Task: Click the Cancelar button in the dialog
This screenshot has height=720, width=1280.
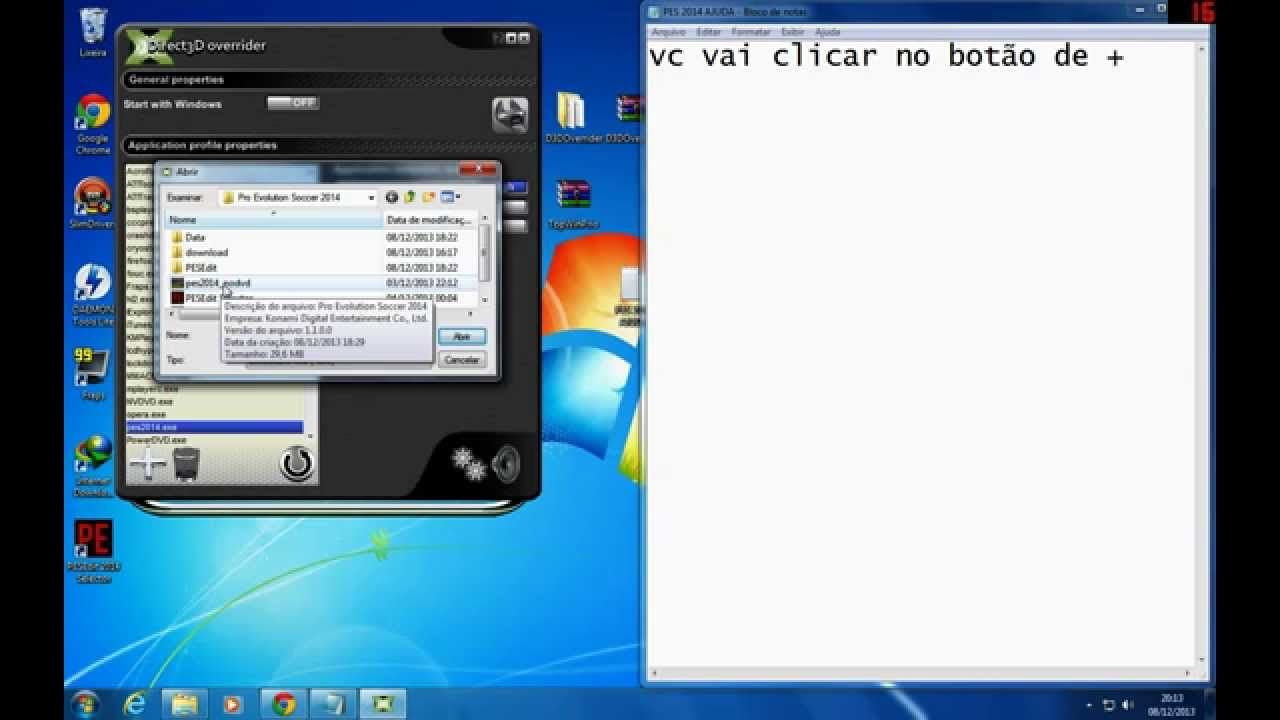Action: tap(462, 360)
